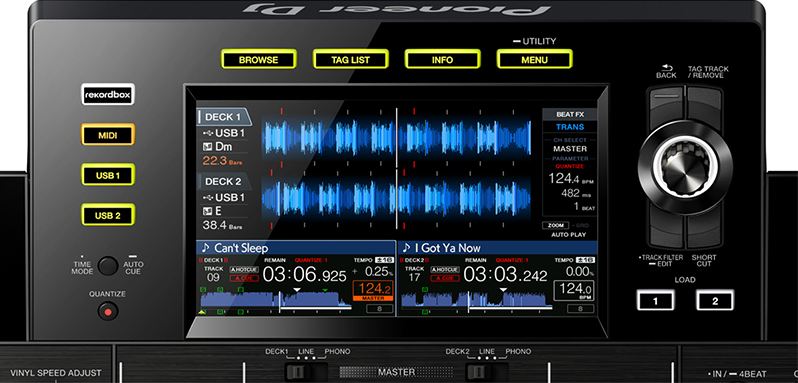Tap the yellow memory cue marker on deck 1
The height and width of the screenshot is (383, 798).
pos(202,312)
